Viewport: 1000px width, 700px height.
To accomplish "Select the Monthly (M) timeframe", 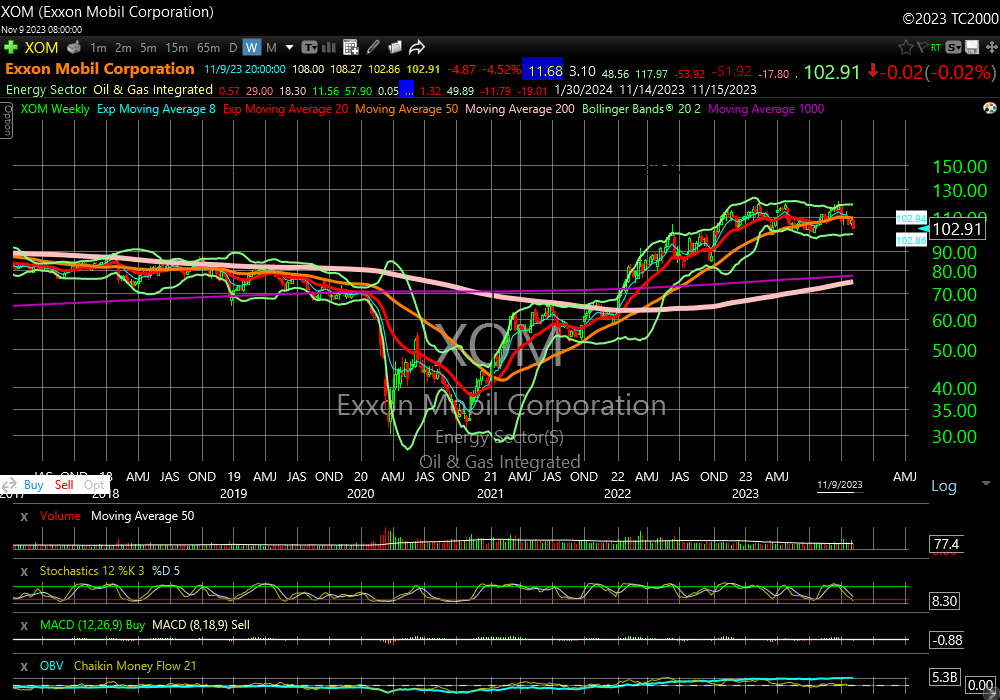I will (271, 48).
